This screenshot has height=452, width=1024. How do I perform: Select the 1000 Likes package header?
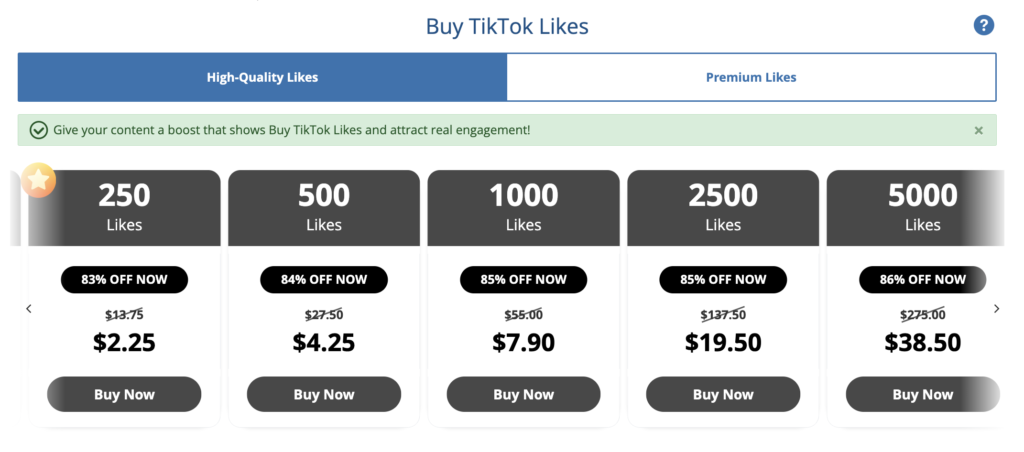[x=523, y=207]
